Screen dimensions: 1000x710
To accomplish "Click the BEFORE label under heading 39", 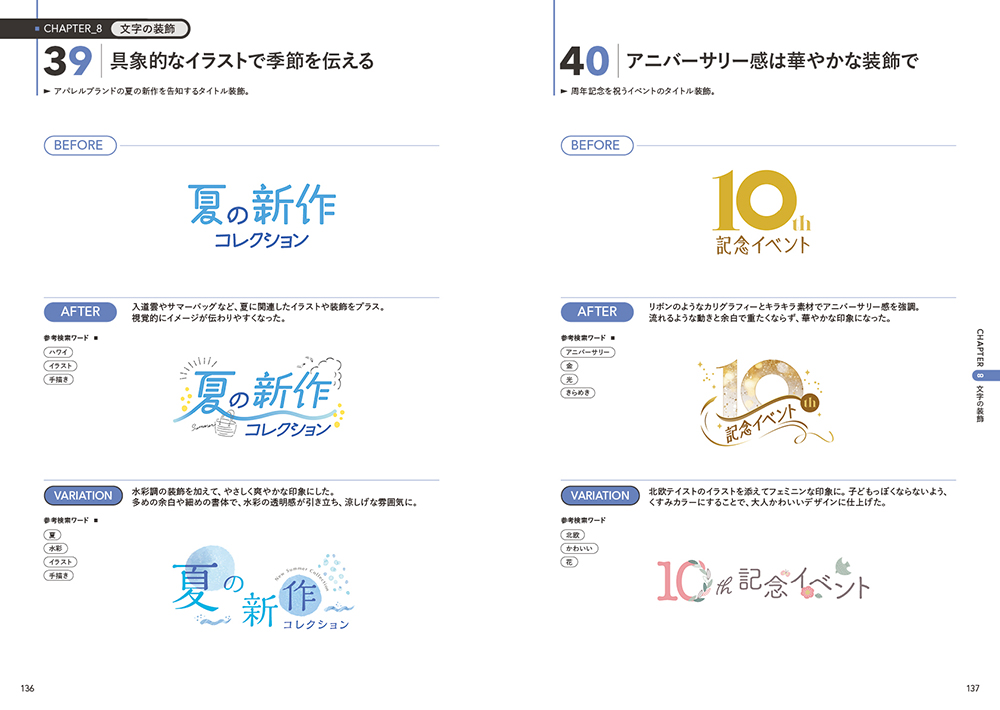I will click(79, 145).
